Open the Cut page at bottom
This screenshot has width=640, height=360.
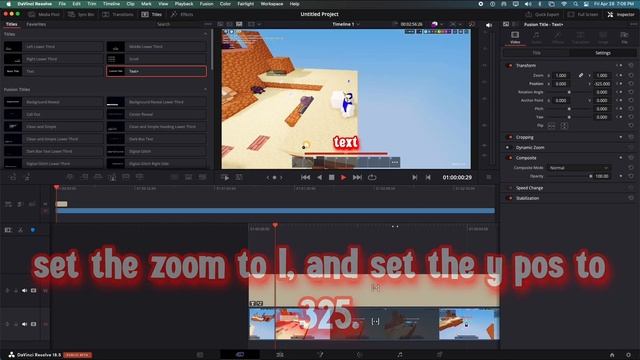point(240,355)
